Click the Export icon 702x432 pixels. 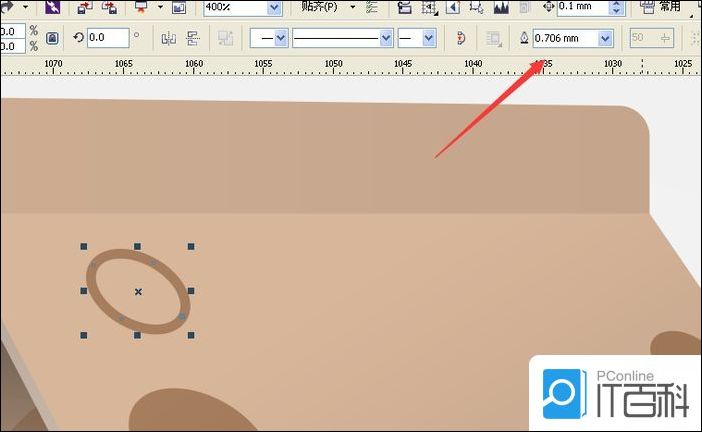(110, 7)
